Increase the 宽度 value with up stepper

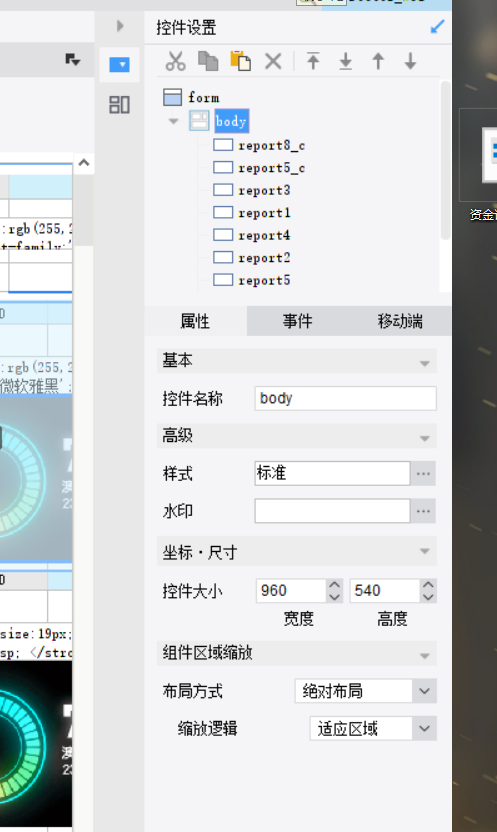tap(334, 585)
